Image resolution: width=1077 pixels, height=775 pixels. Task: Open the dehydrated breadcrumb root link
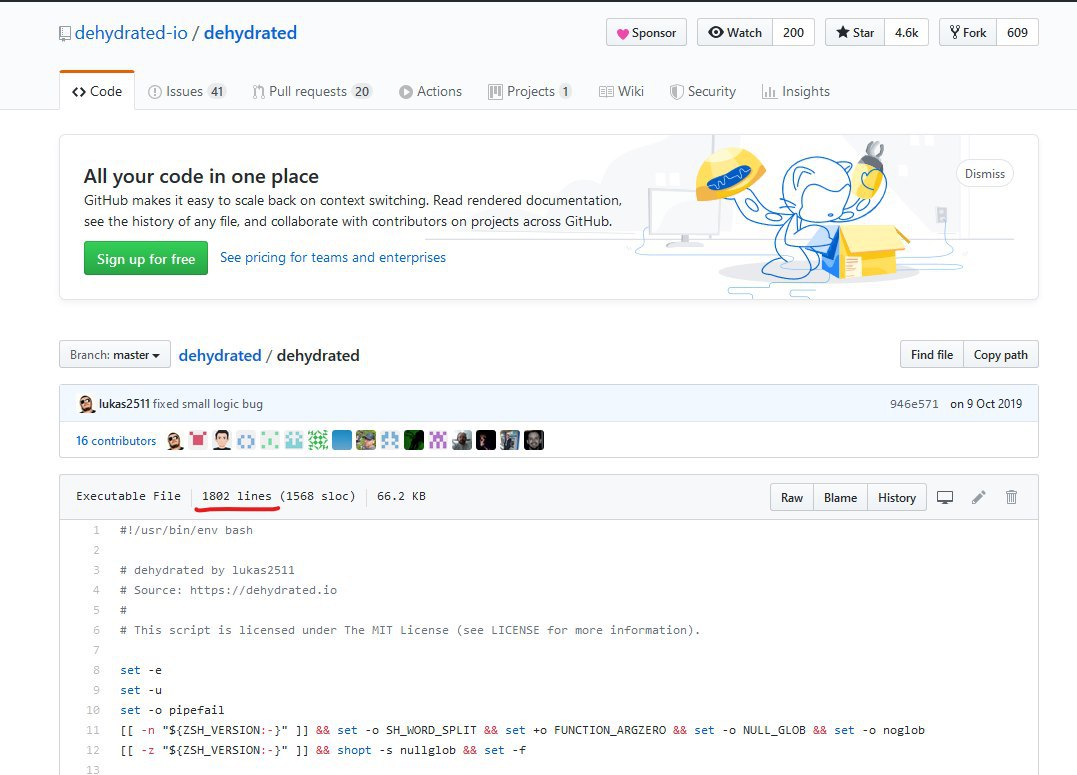tap(220, 355)
